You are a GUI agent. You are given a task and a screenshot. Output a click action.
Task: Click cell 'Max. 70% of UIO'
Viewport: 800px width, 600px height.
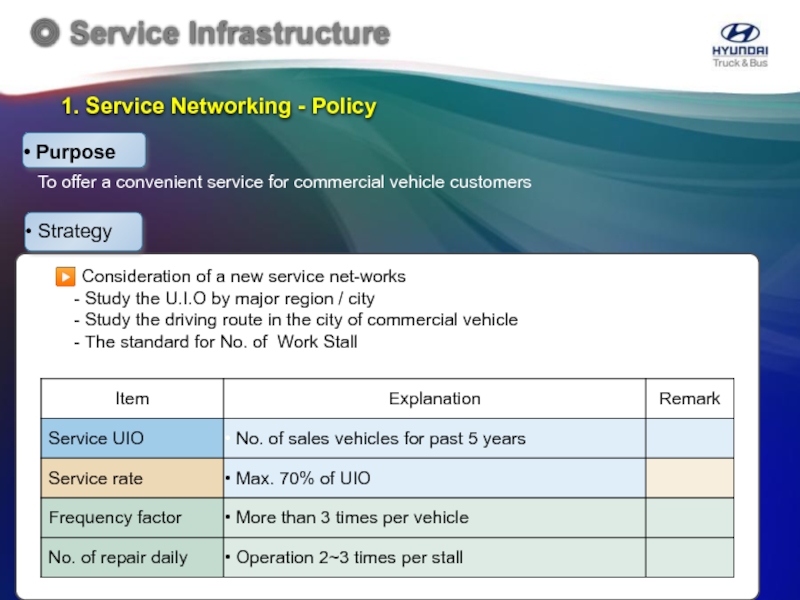click(435, 478)
